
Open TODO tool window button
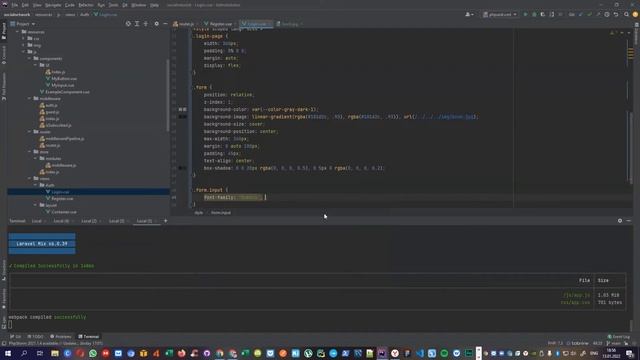[35, 337]
